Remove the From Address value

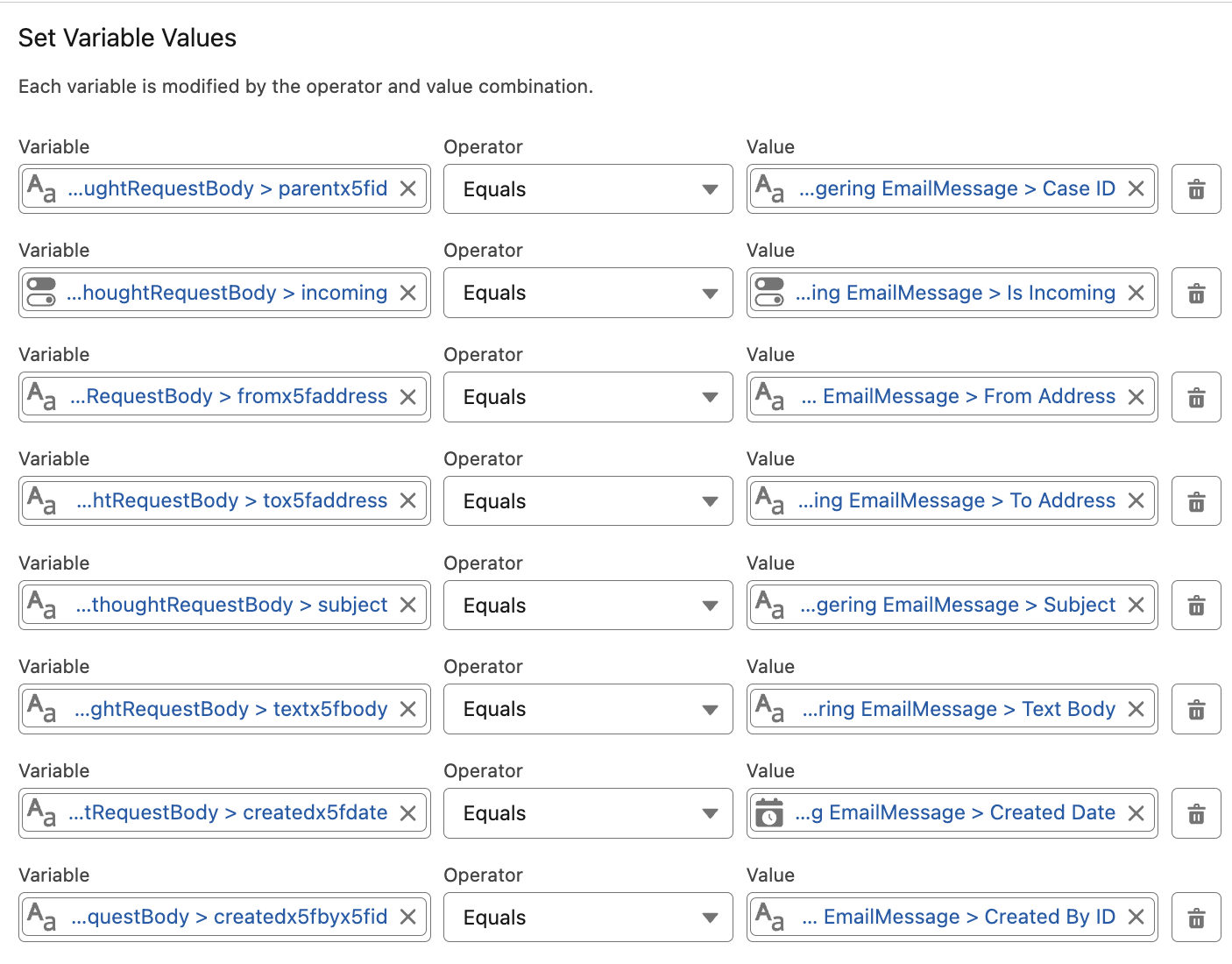(x=1136, y=397)
